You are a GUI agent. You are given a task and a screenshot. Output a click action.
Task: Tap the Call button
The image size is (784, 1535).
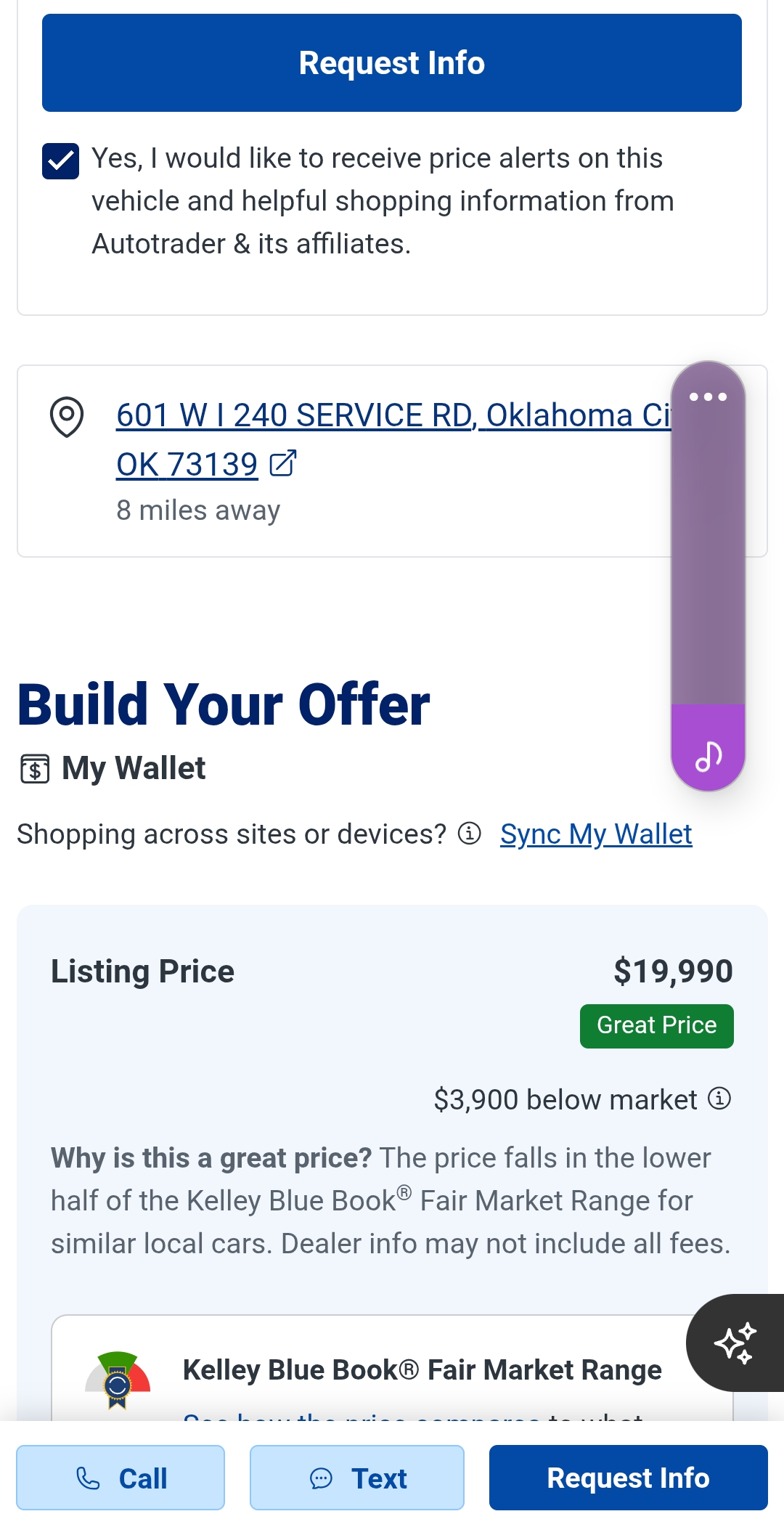(121, 1478)
